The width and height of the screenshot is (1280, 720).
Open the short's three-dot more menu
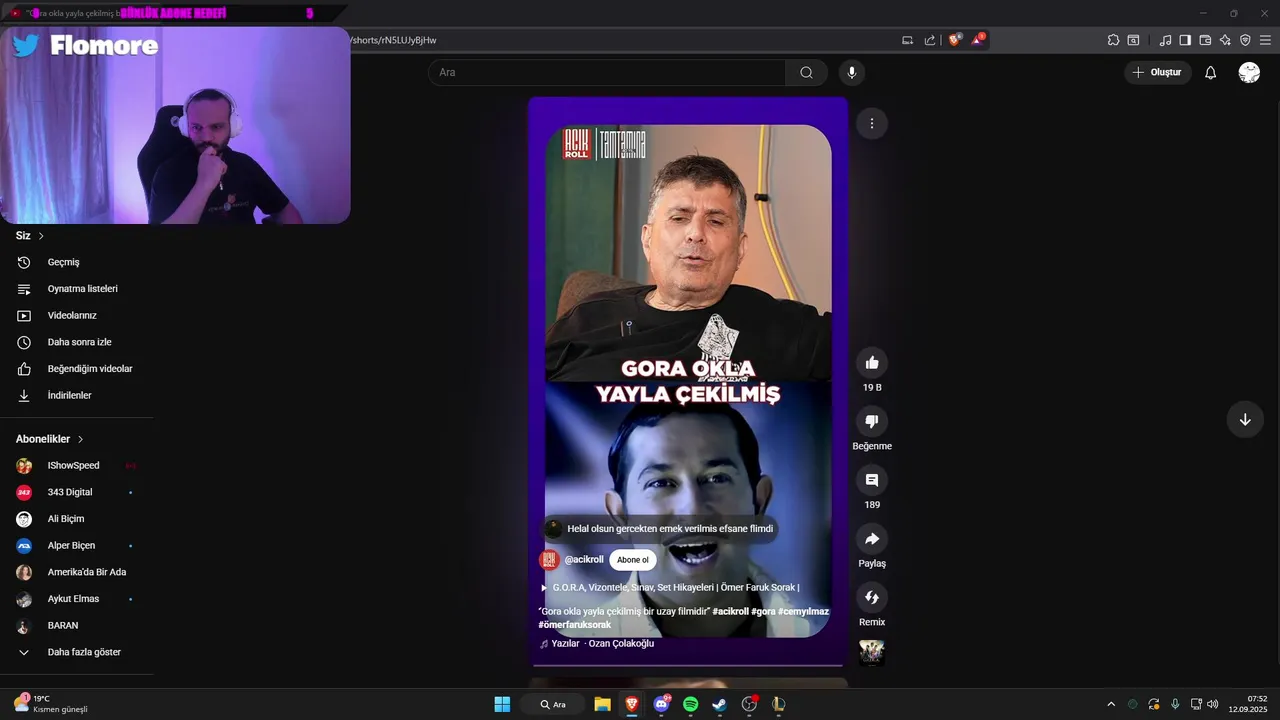tap(872, 123)
